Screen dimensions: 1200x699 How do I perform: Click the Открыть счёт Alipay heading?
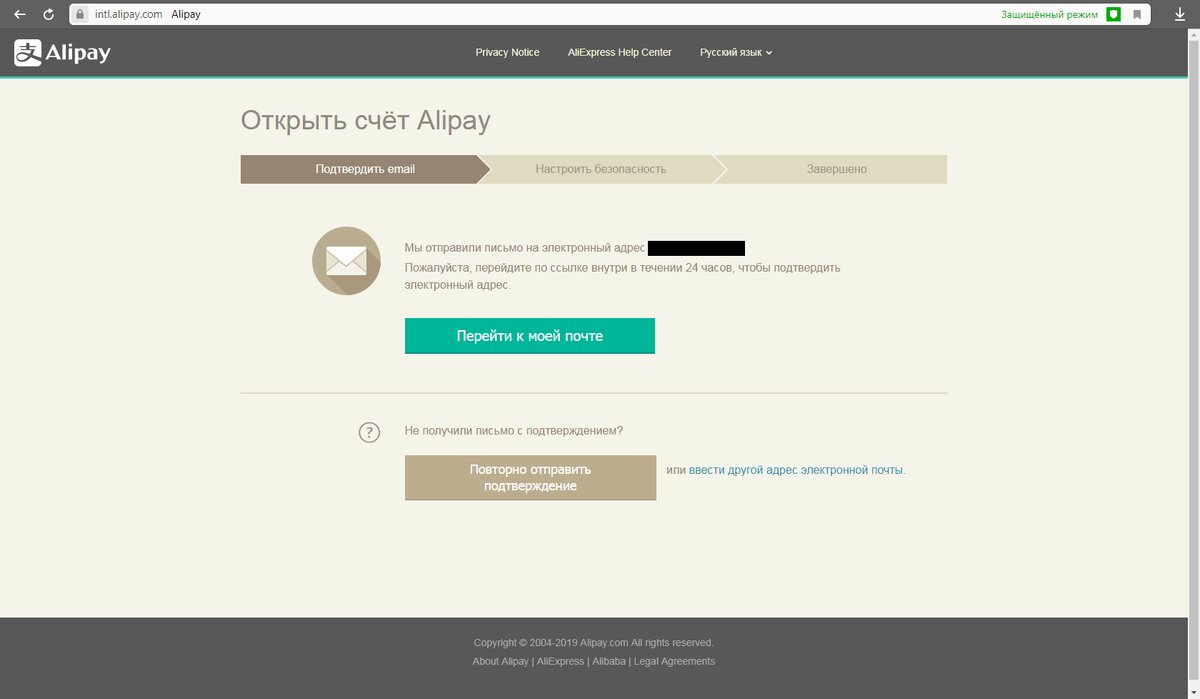pyautogui.click(x=366, y=121)
